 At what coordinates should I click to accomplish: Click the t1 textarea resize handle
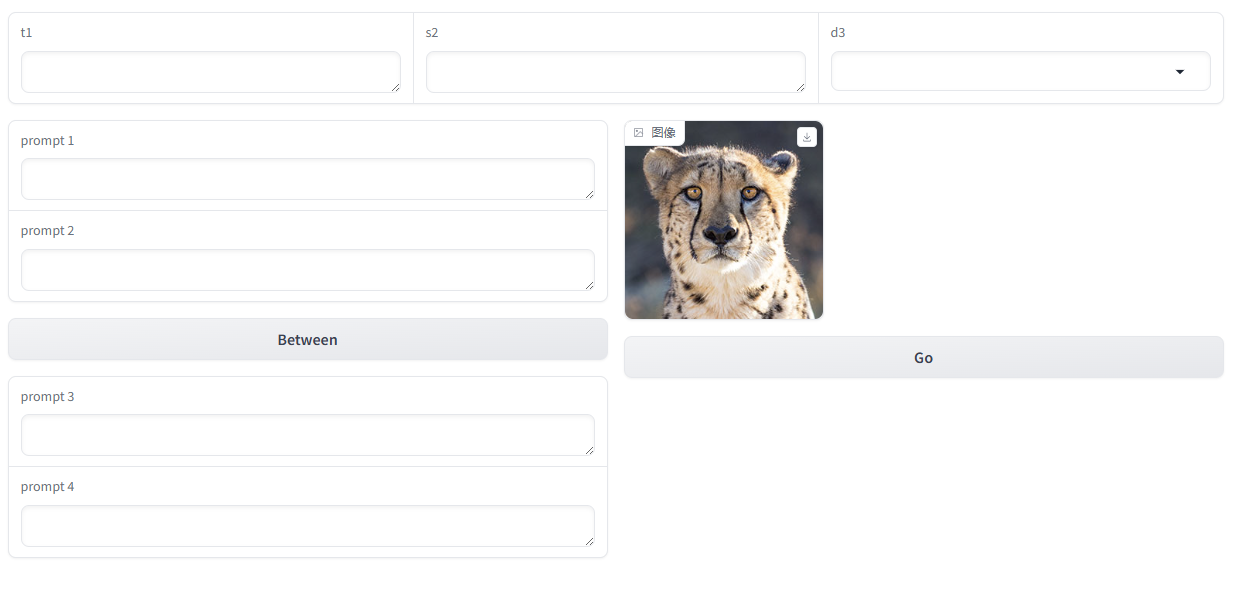coord(395,87)
